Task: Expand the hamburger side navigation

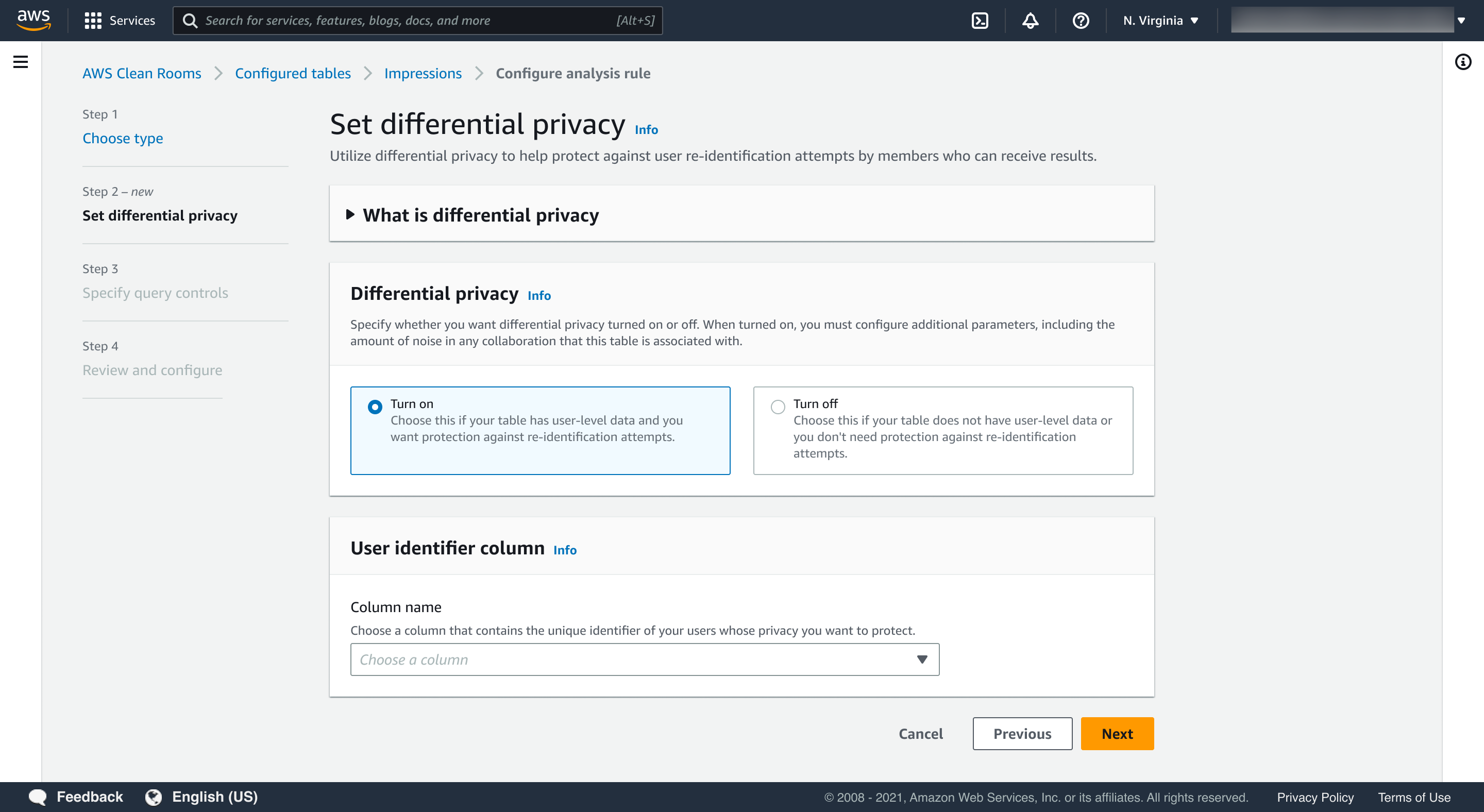Action: click(21, 62)
